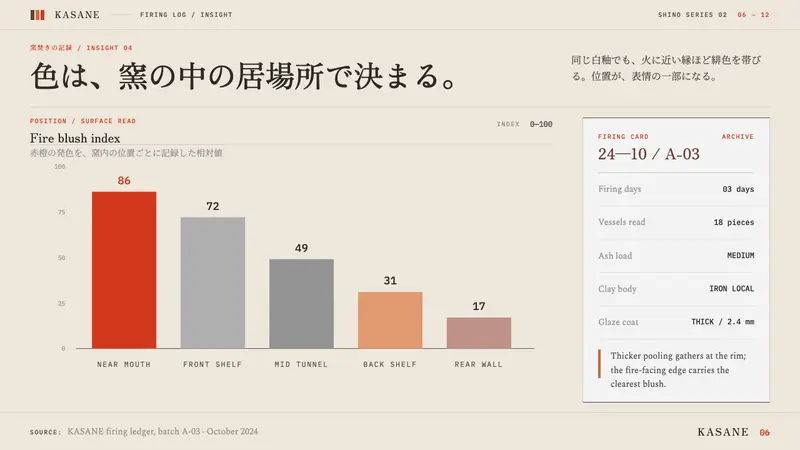The image size is (800, 450).
Task: Click the Clay body row label
Action: pos(617,289)
